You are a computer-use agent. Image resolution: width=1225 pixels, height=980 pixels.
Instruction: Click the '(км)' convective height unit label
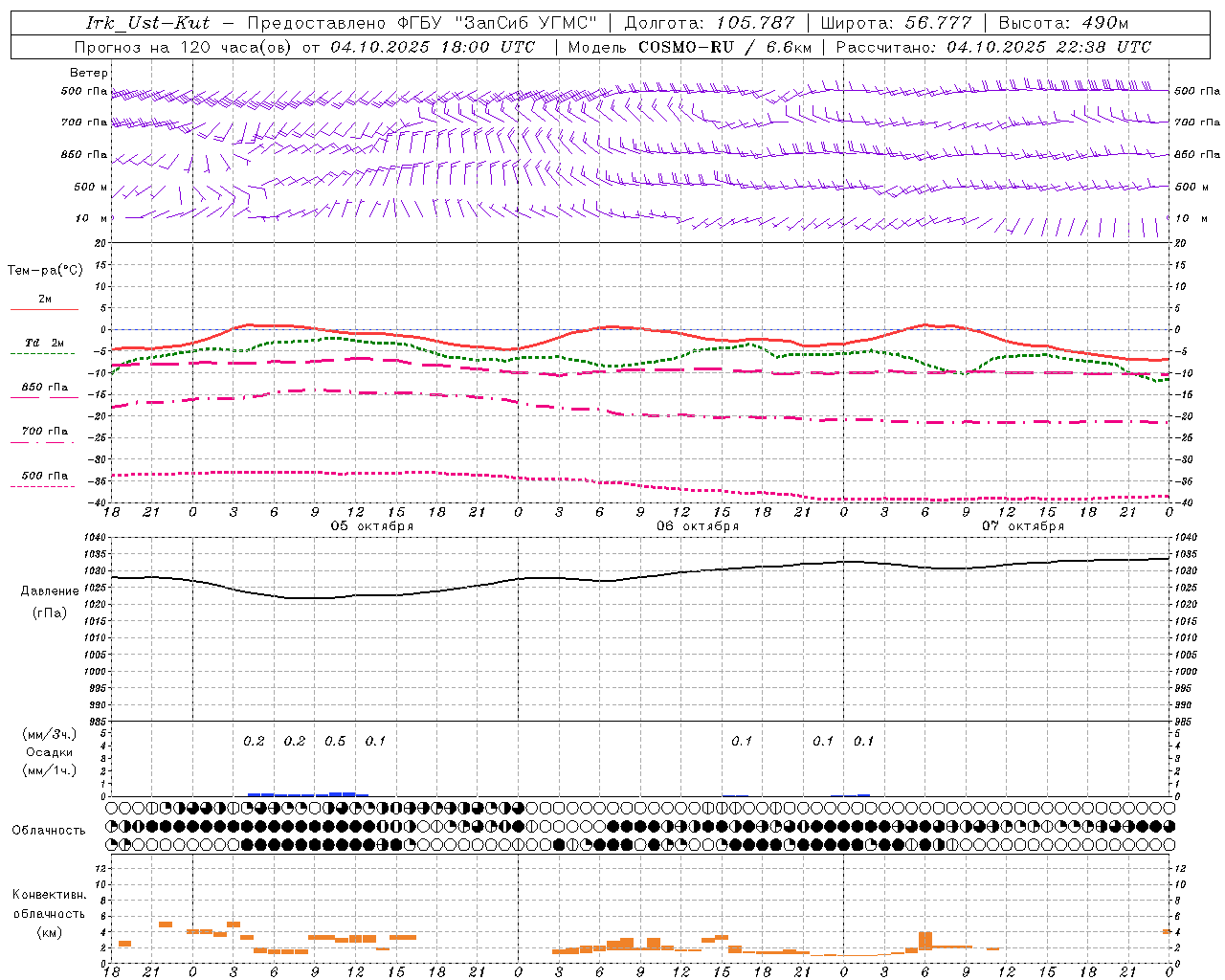tap(49, 931)
